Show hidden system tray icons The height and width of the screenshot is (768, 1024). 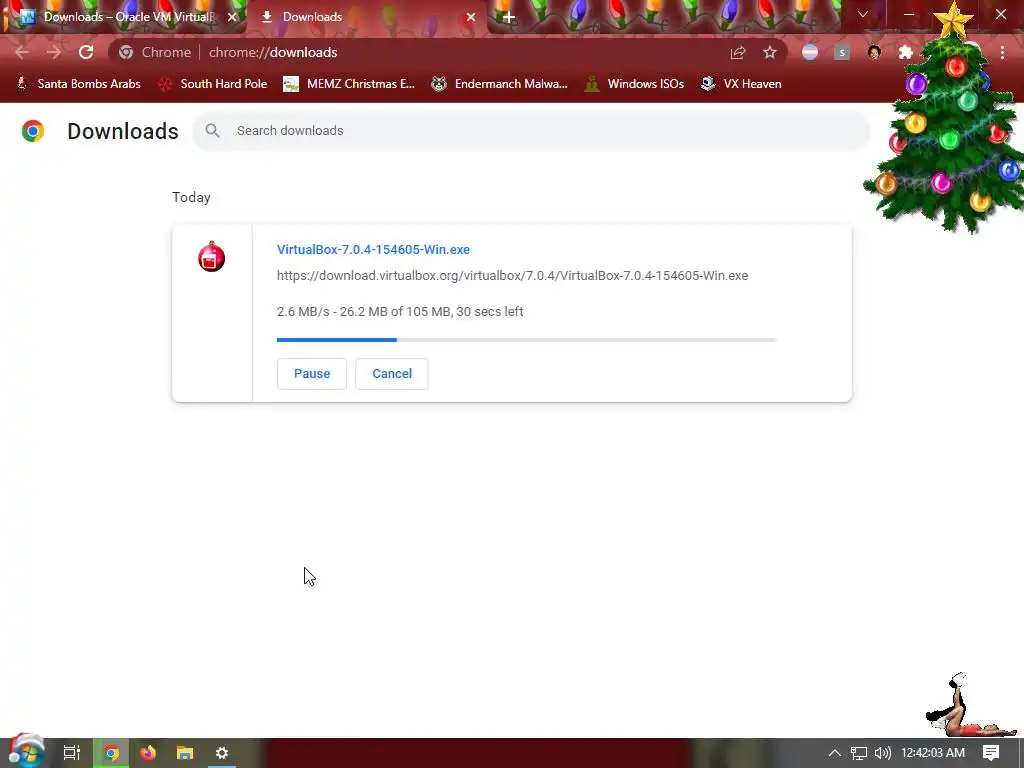tap(835, 753)
